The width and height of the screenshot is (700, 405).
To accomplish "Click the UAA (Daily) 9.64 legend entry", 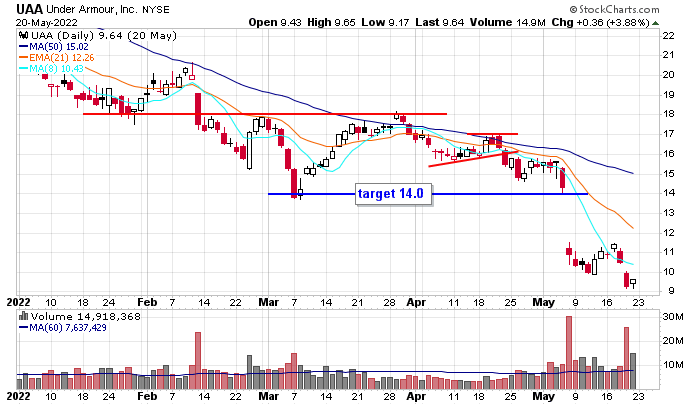I will tap(104, 35).
